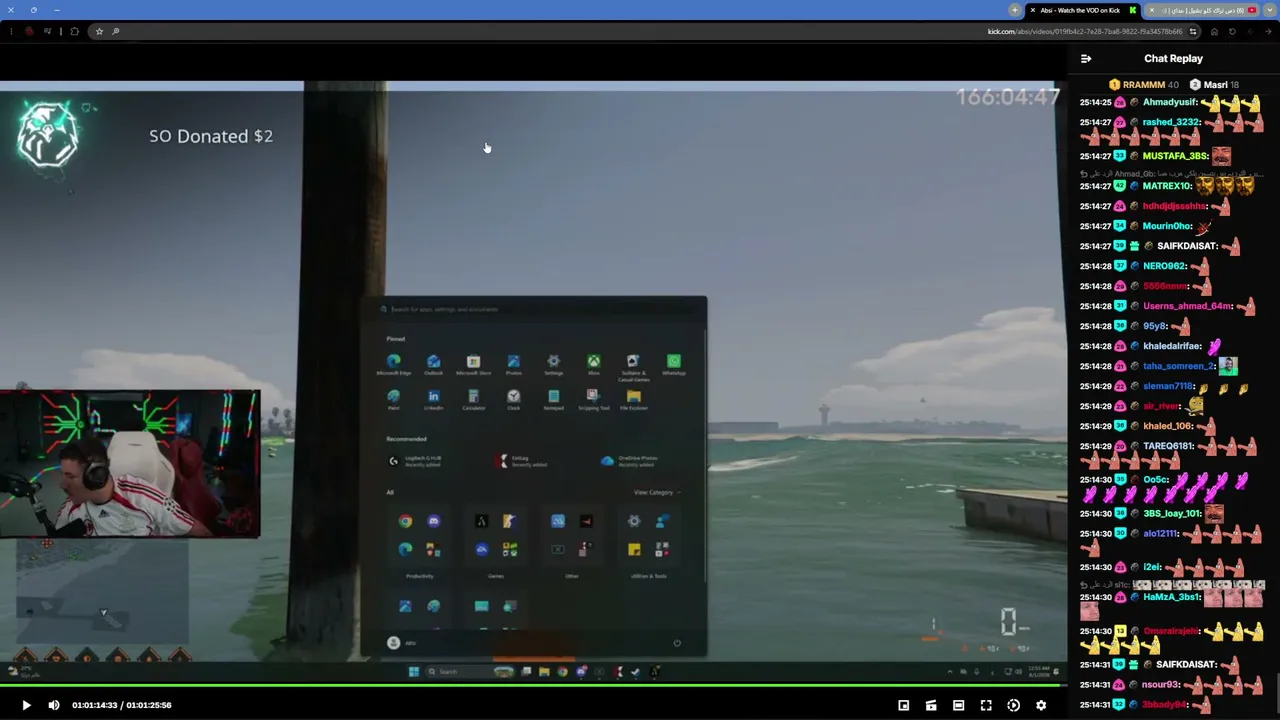This screenshot has height=720, width=1280.
Task: Click the magnifier zoom icon in toolbar
Action: point(116,32)
